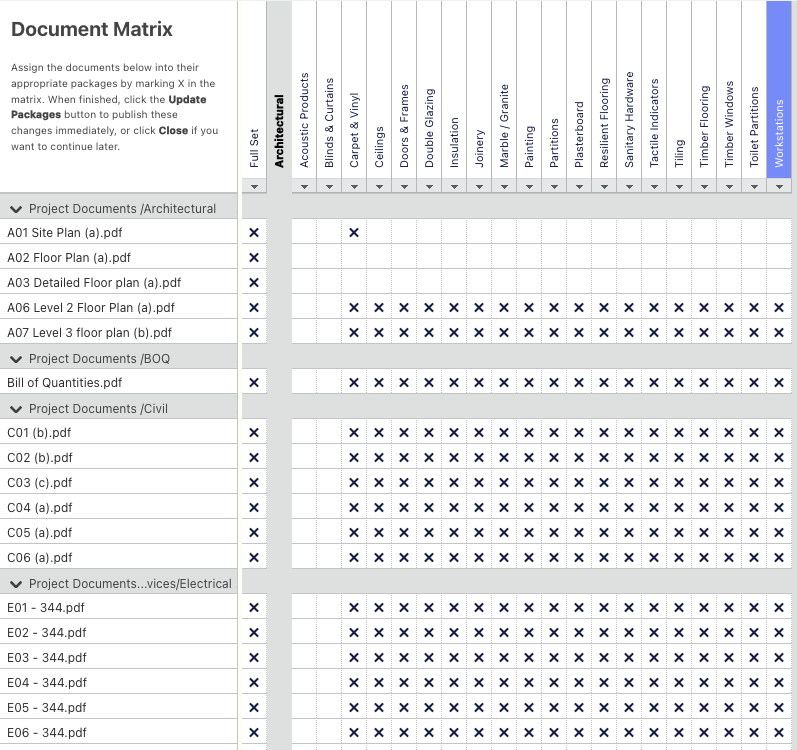The image size is (797, 750).
Task: Select the Resilient Flooring column header
Action: [604, 89]
